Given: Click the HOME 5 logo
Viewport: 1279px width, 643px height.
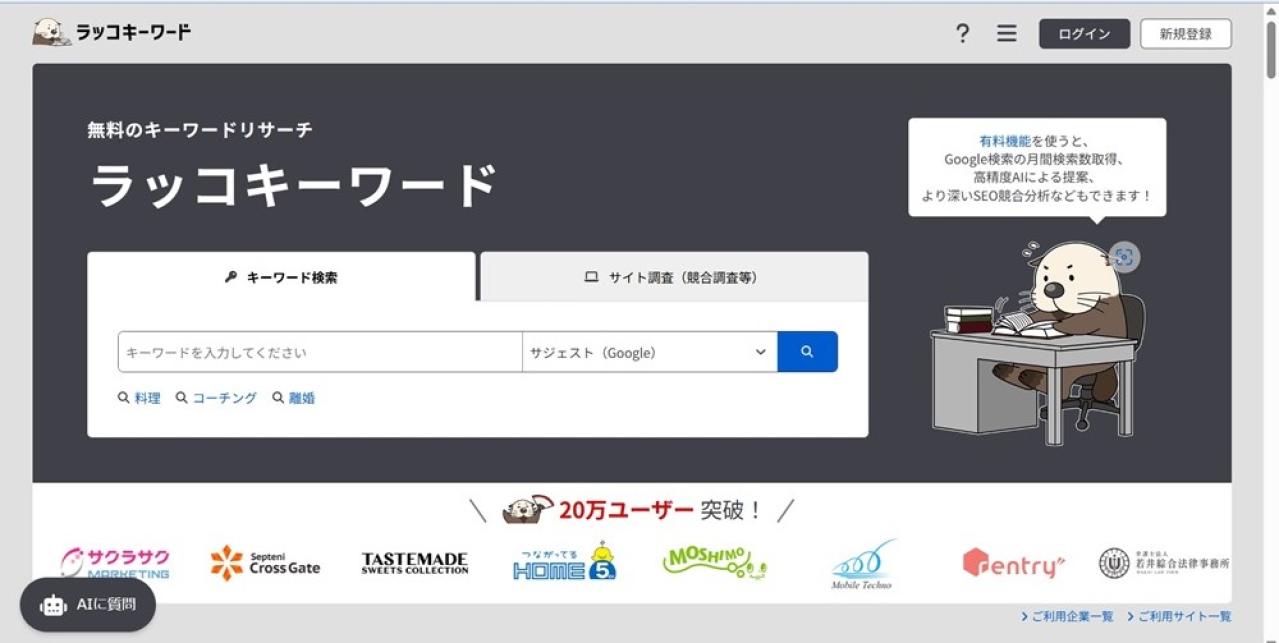Looking at the screenshot, I should [x=565, y=562].
